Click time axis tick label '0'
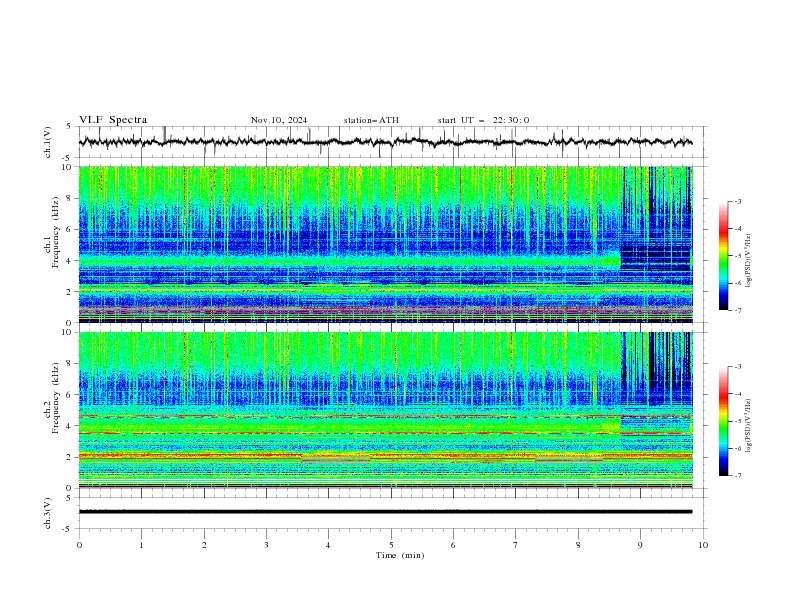 pos(79,545)
